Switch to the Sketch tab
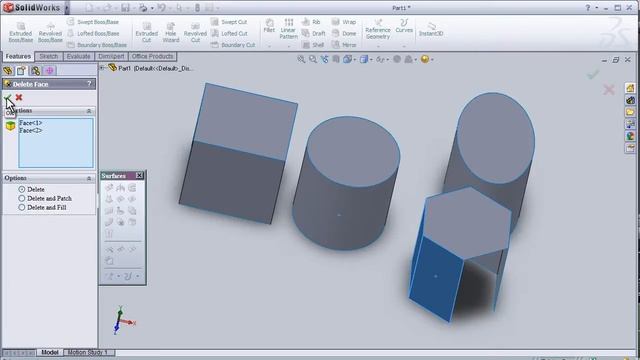The height and width of the screenshot is (360, 640). coord(49,56)
